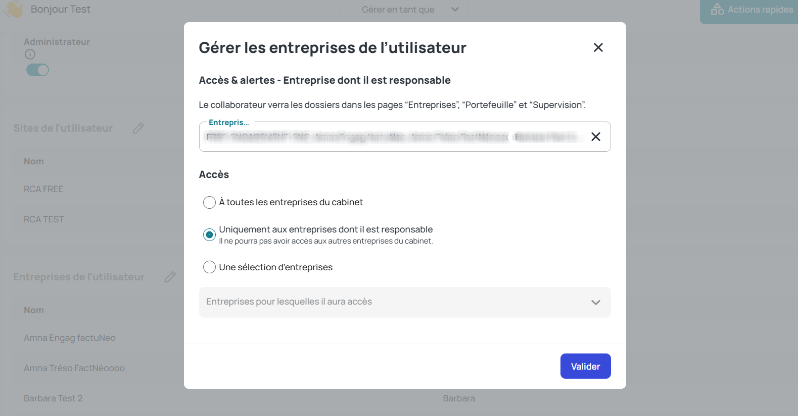
Task: Select Uniquement aux entreprises dont il est responsable
Action: pos(209,235)
